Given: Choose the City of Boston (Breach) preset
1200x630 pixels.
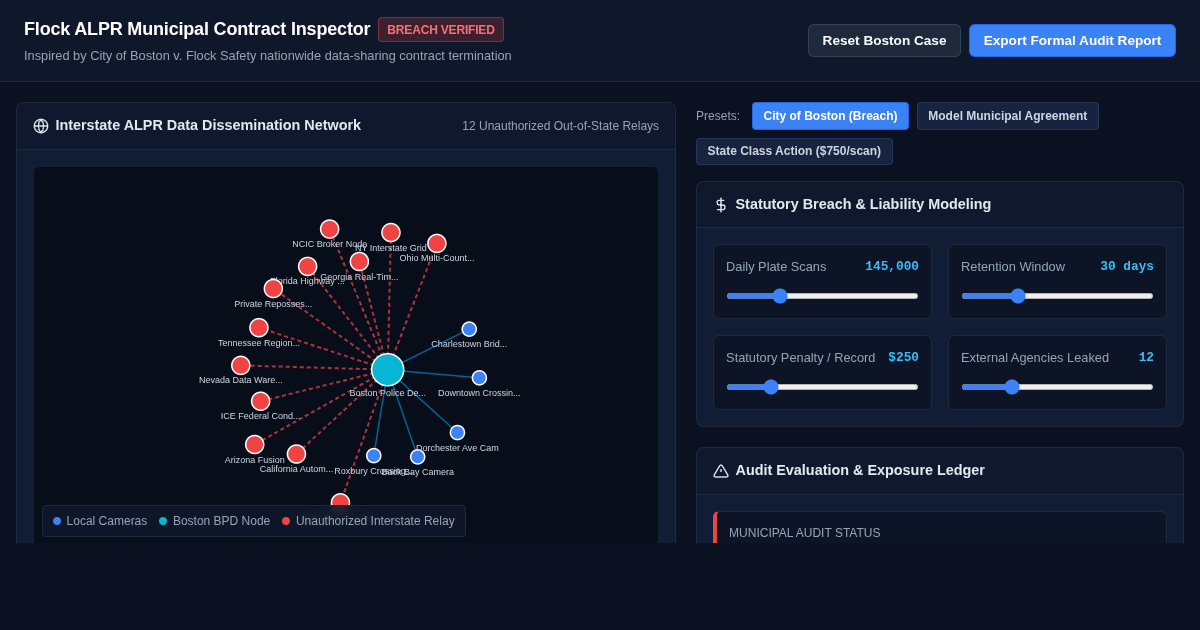Looking at the screenshot, I should (830, 116).
